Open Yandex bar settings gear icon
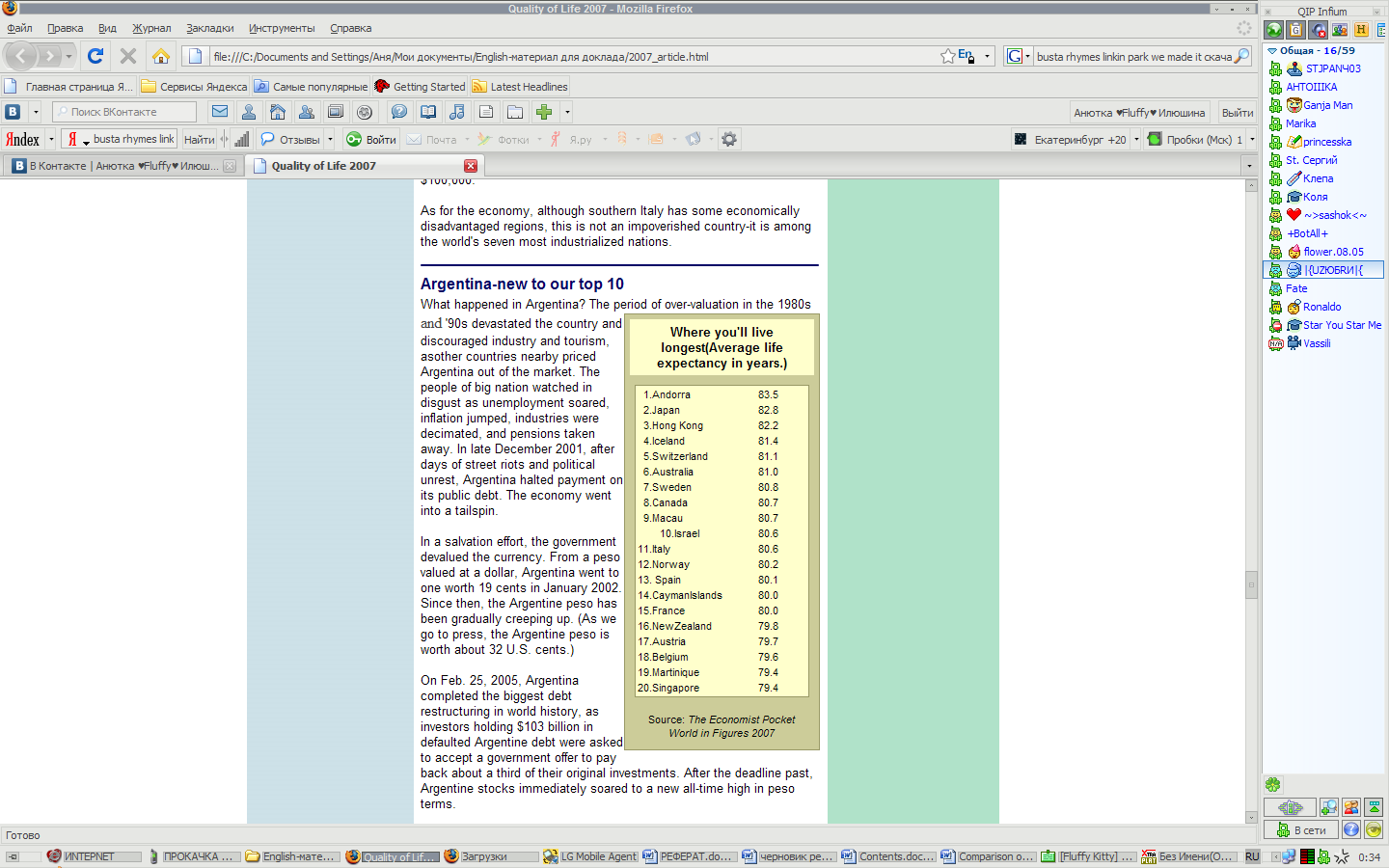This screenshot has height=868, width=1389. pos(729,139)
